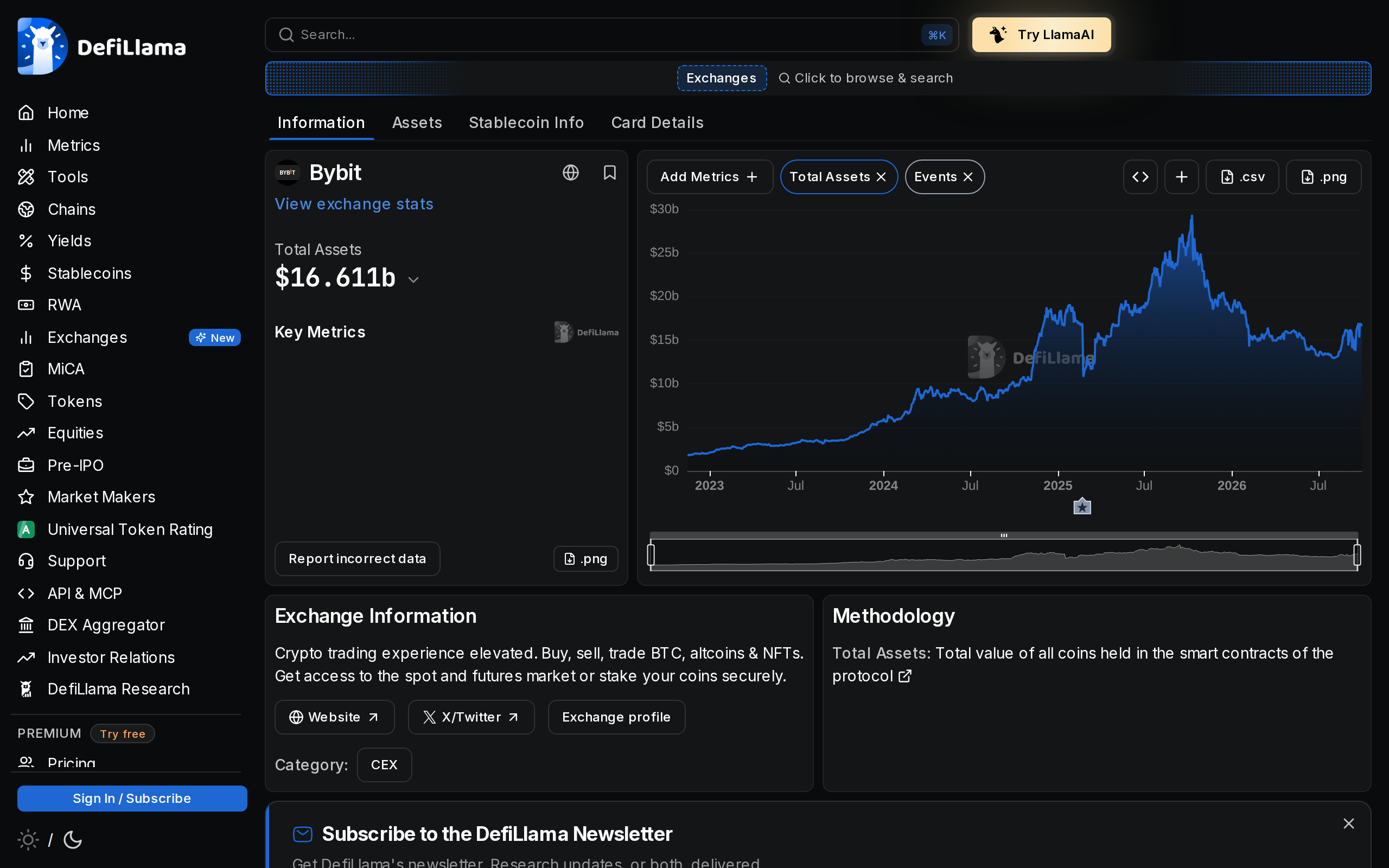Click the event star marker on chart

1082,506
